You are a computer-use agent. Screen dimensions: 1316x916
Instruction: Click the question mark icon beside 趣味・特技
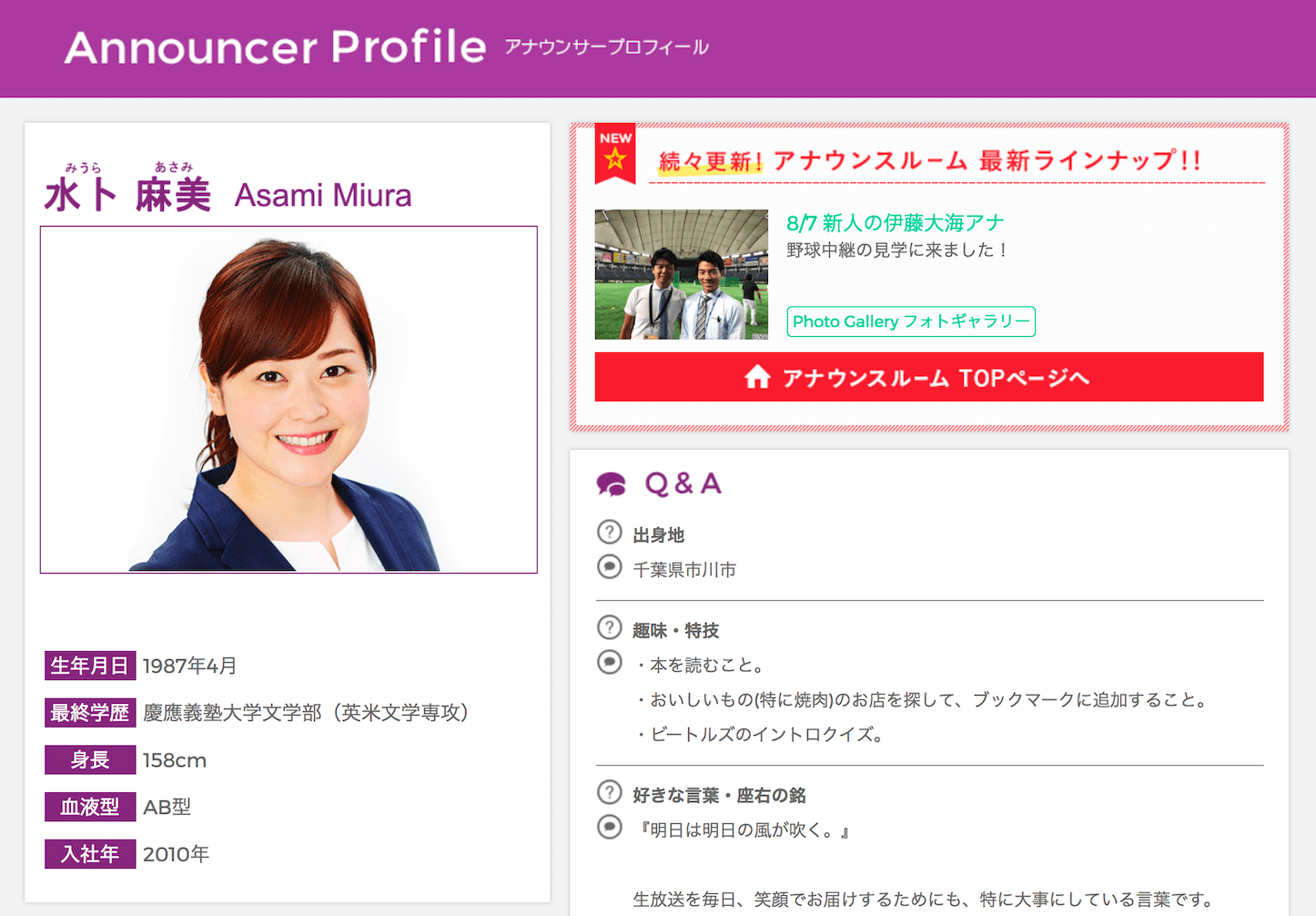609,627
